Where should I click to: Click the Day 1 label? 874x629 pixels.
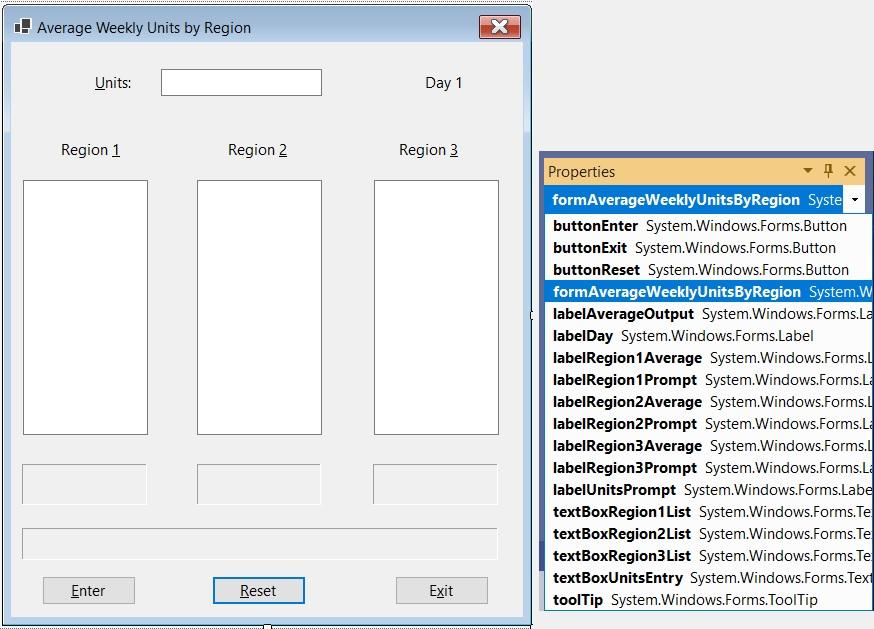[x=443, y=83]
